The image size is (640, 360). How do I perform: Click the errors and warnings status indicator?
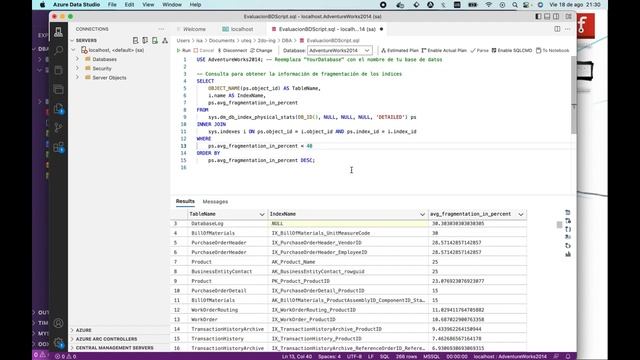(x=65, y=356)
